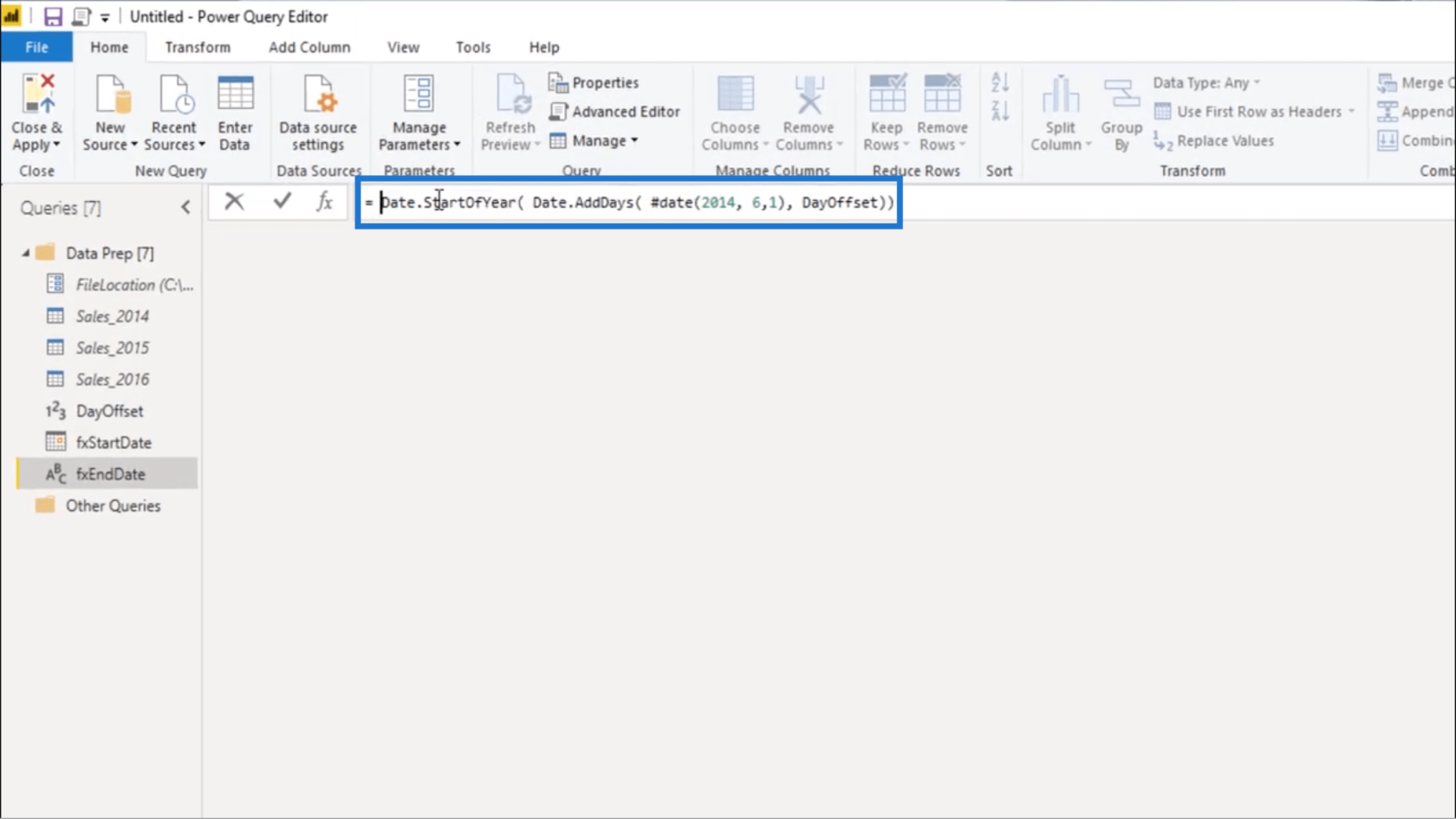Open the Data Type: Any dropdown
Image resolution: width=1456 pixels, height=819 pixels.
pyautogui.click(x=1206, y=82)
